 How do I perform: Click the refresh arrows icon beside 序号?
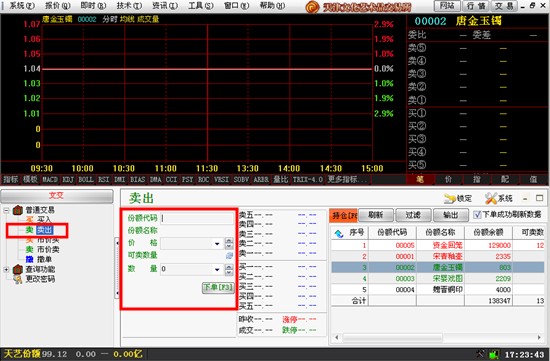(x=339, y=233)
